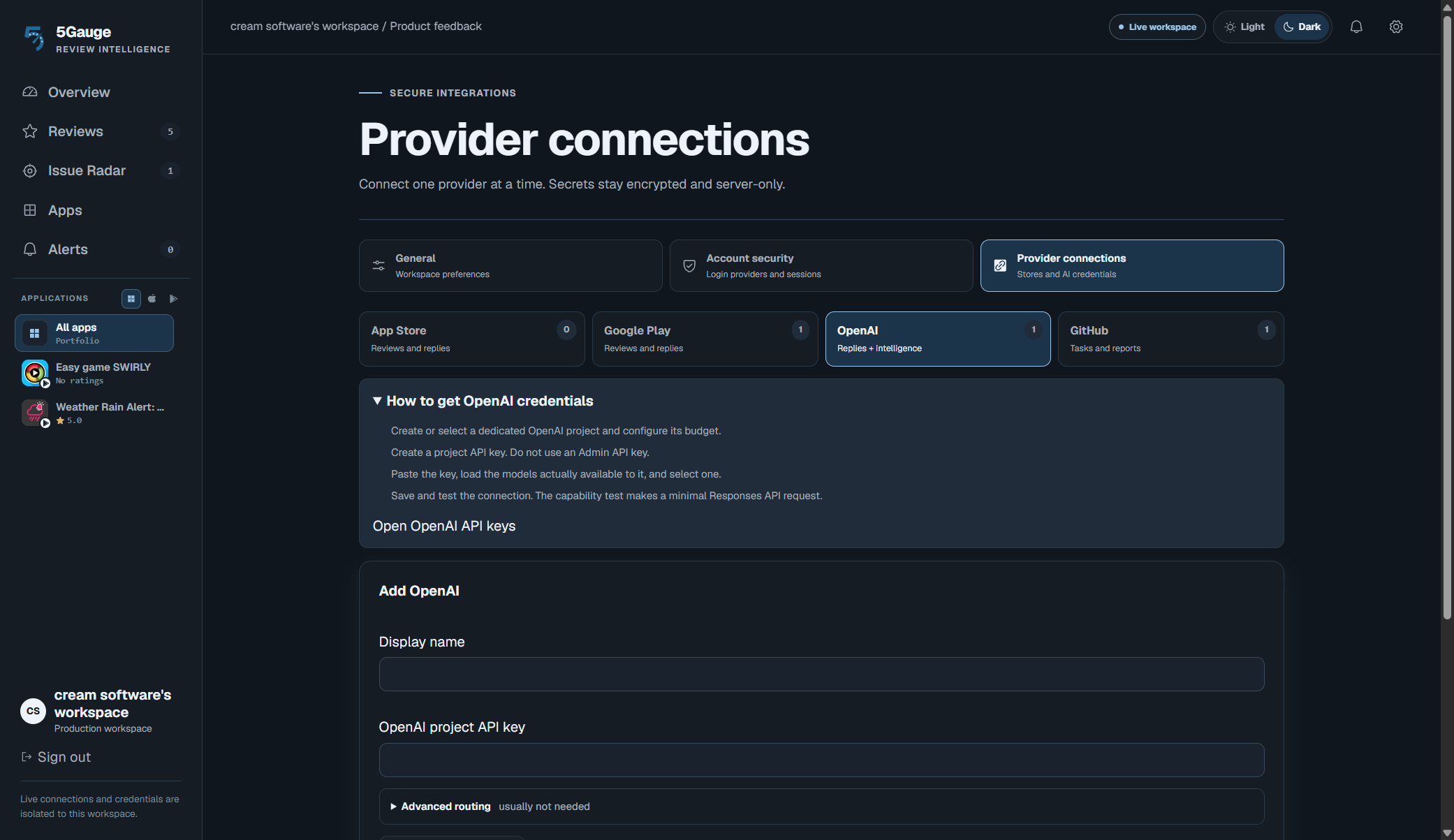
Task: Click the All apps portfolio tile icon
Action: coord(34,333)
